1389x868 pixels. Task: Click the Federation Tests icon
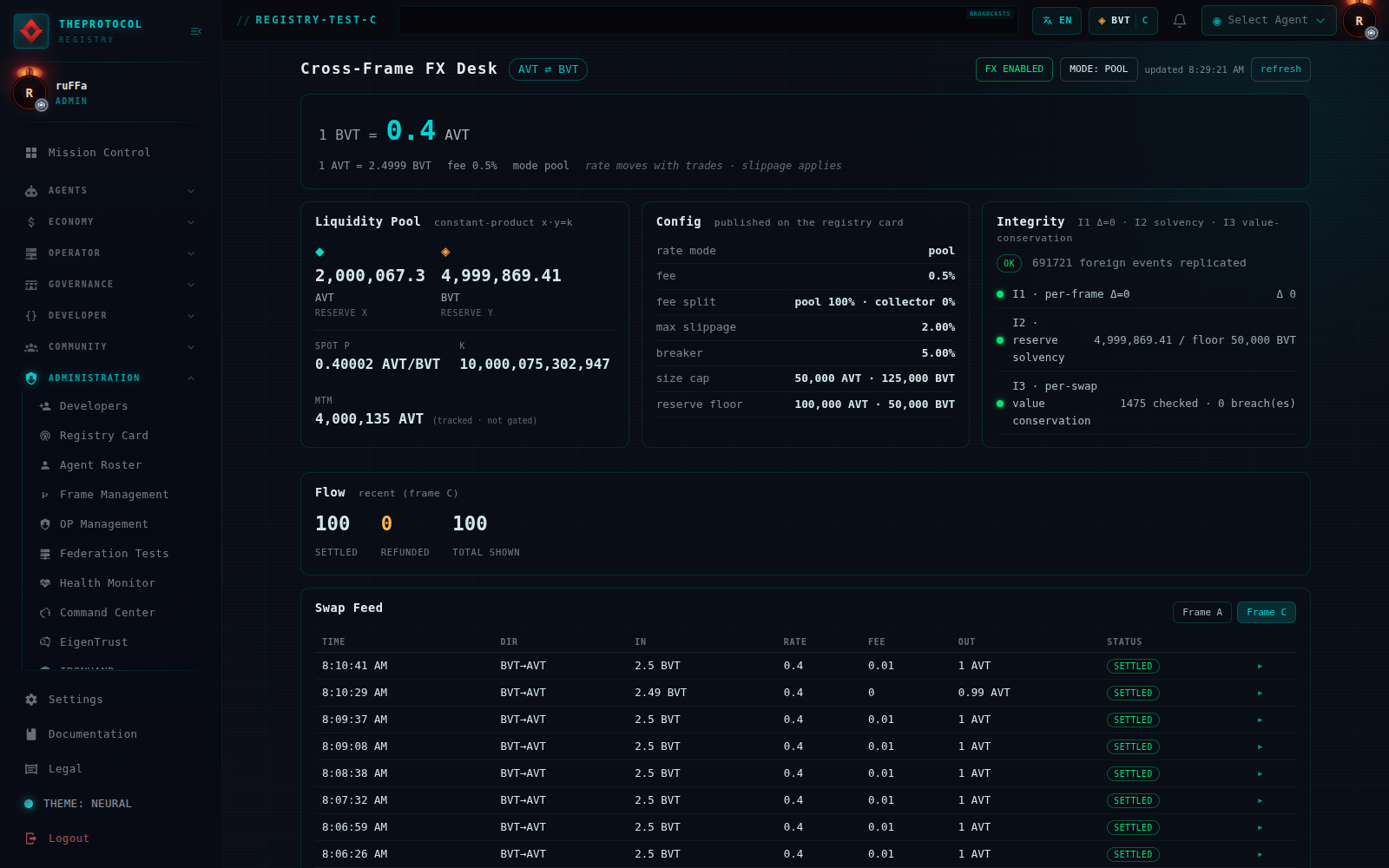pyautogui.click(x=45, y=554)
